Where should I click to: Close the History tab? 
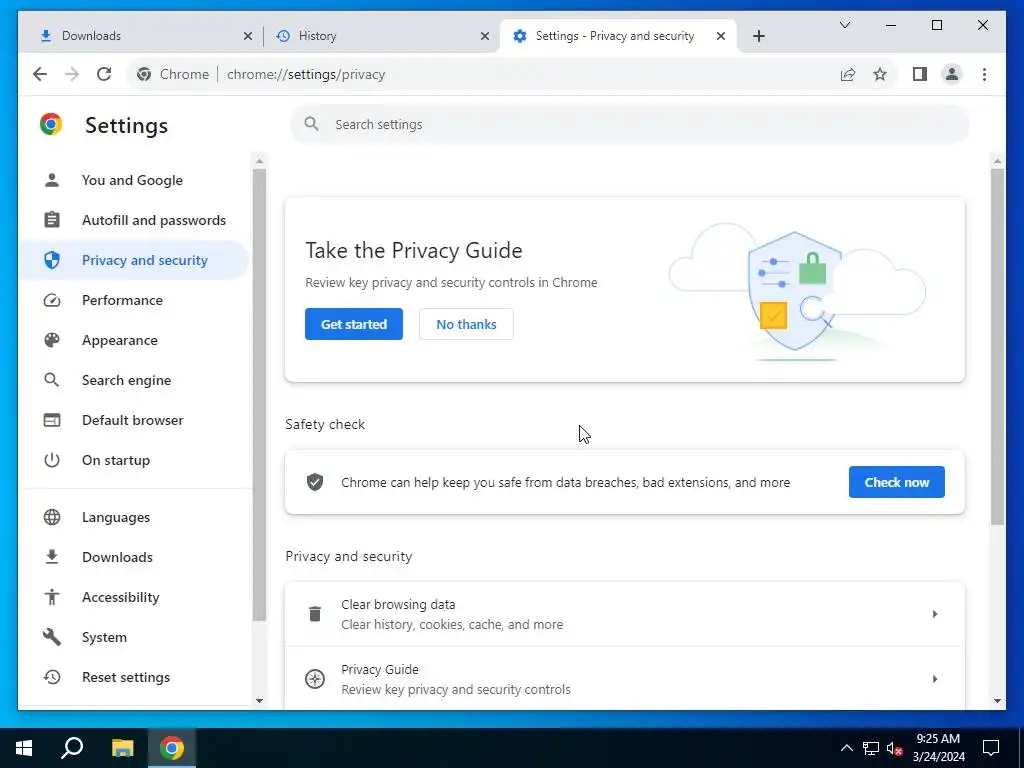pos(485,37)
